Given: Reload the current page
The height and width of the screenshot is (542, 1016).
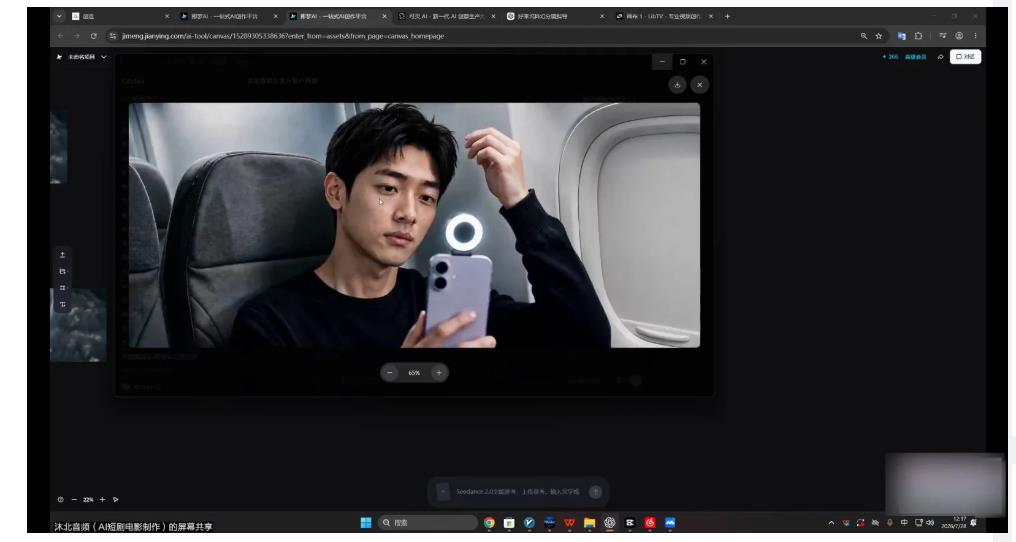Looking at the screenshot, I should [93, 36].
